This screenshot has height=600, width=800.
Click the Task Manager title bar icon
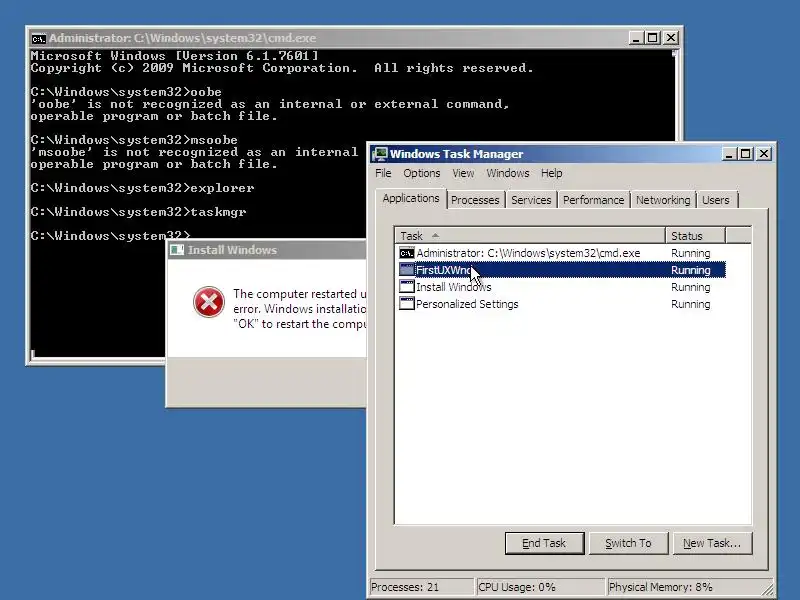click(x=380, y=154)
